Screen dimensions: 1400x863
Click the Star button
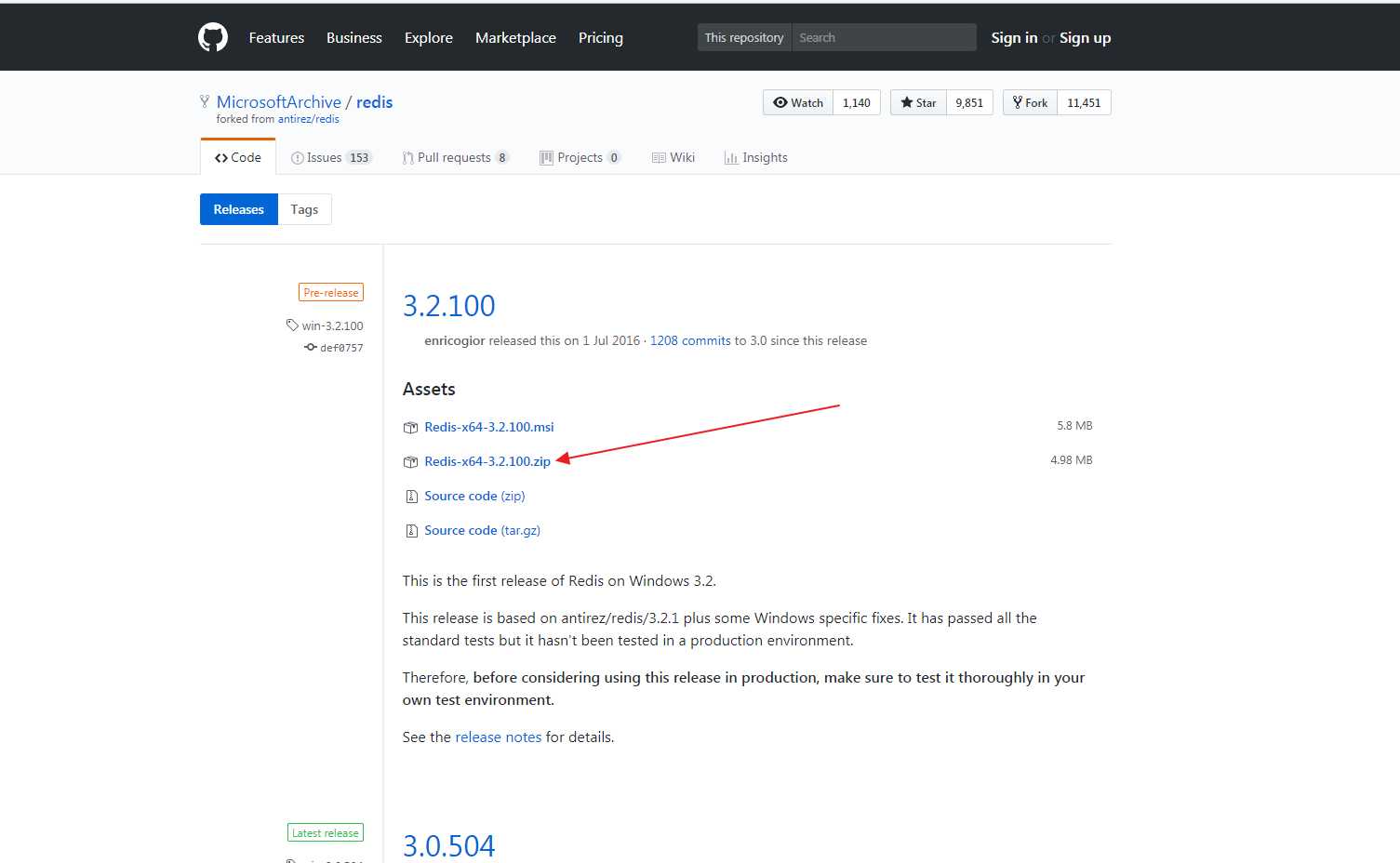[x=918, y=102]
